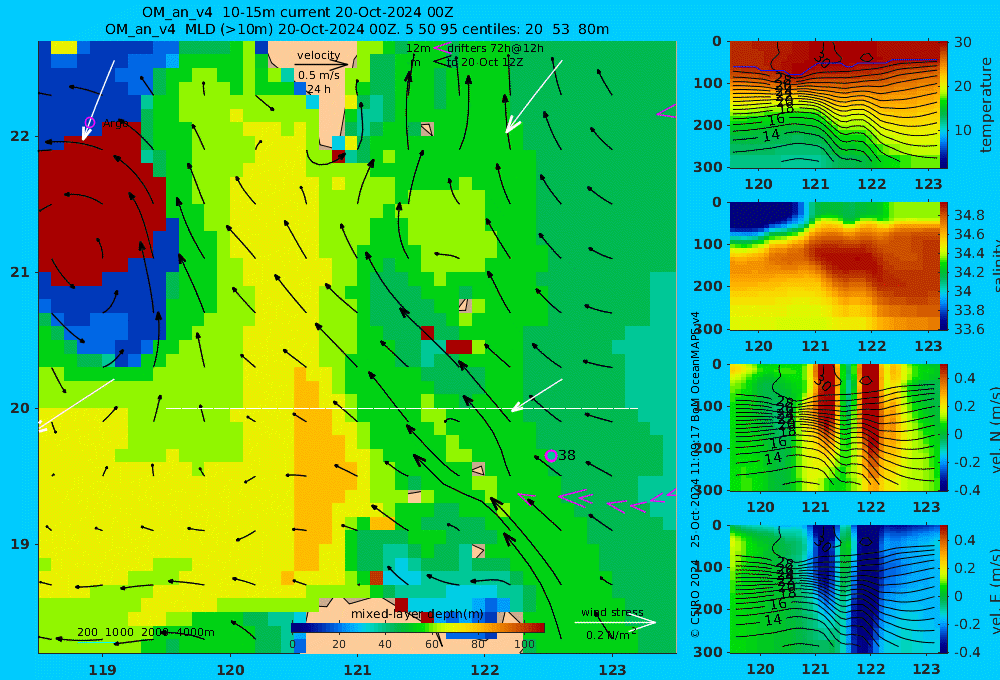The height and width of the screenshot is (680, 1000).
Task: Click the vel. N vertical colorbar
Action: [944, 427]
